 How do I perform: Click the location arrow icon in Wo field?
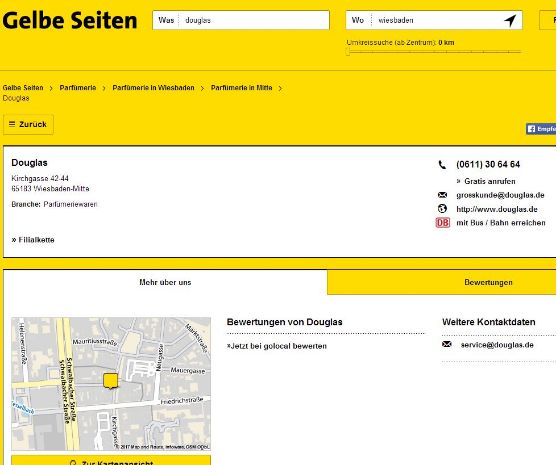[x=510, y=20]
